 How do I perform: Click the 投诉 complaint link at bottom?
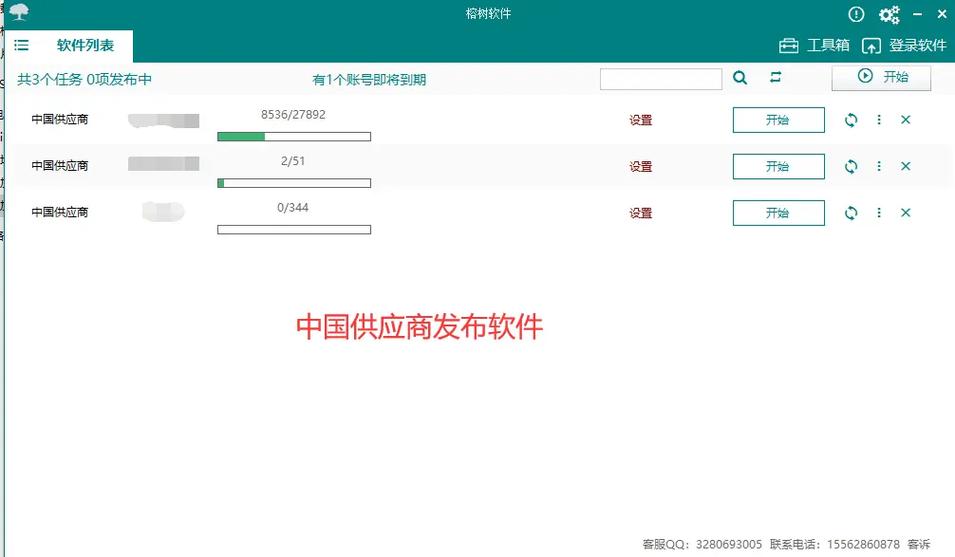[919, 544]
